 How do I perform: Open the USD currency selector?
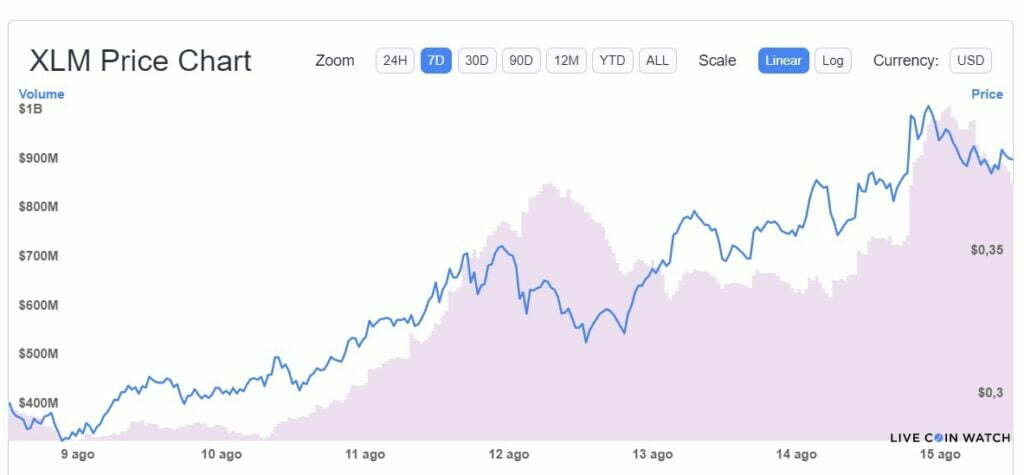(970, 60)
